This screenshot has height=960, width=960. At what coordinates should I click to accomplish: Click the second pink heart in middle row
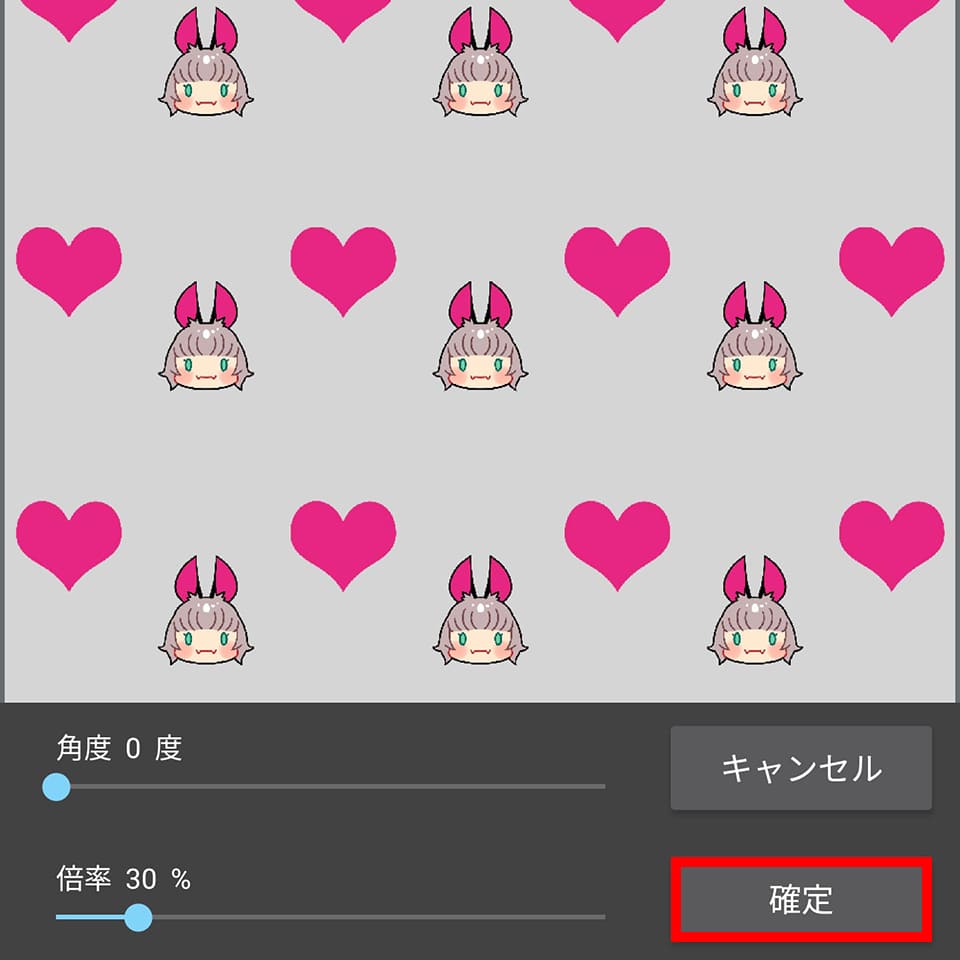click(343, 271)
